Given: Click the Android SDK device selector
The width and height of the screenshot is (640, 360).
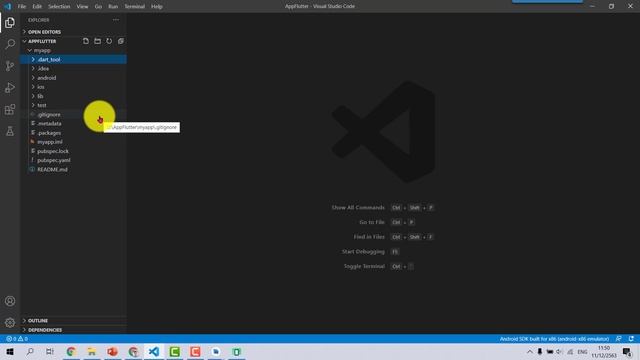Looking at the screenshot, I should coord(554,339).
